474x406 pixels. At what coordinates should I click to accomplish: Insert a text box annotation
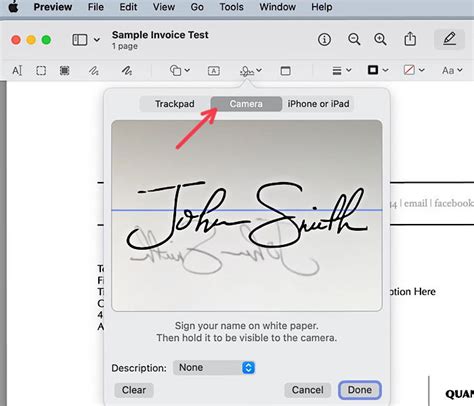[214, 71]
